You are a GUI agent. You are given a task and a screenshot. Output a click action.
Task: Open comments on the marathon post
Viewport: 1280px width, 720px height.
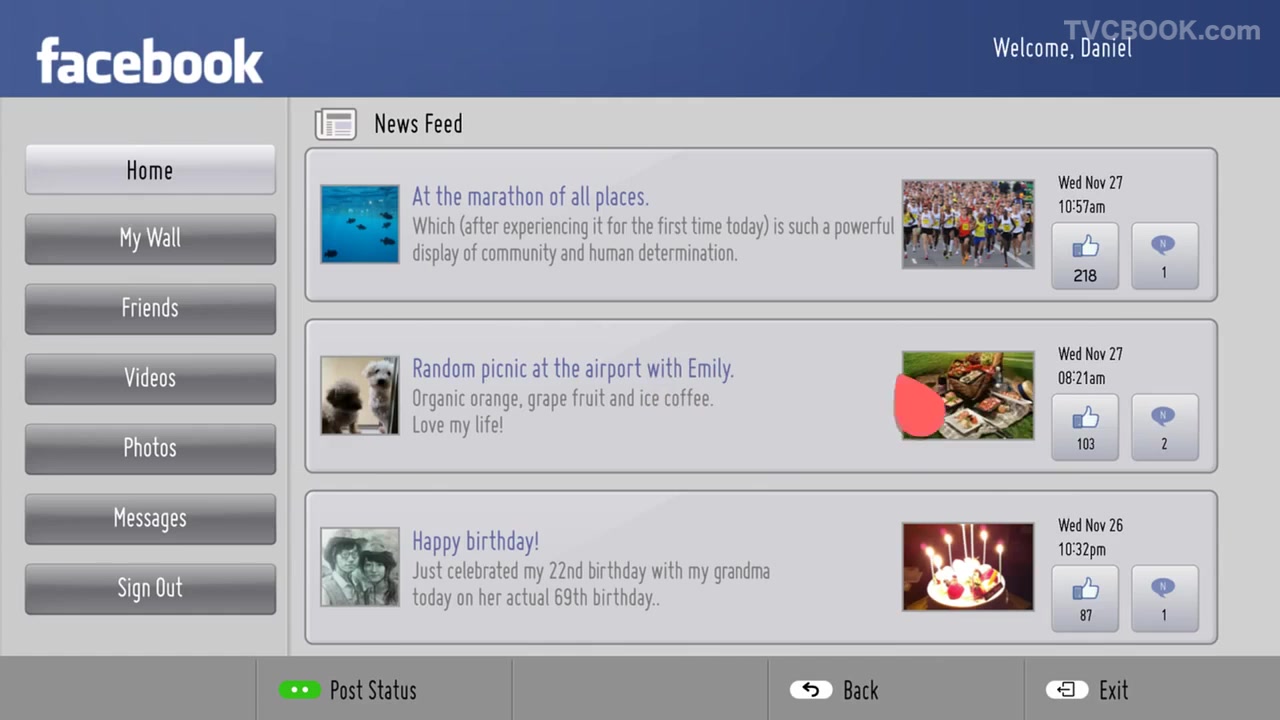point(1165,256)
